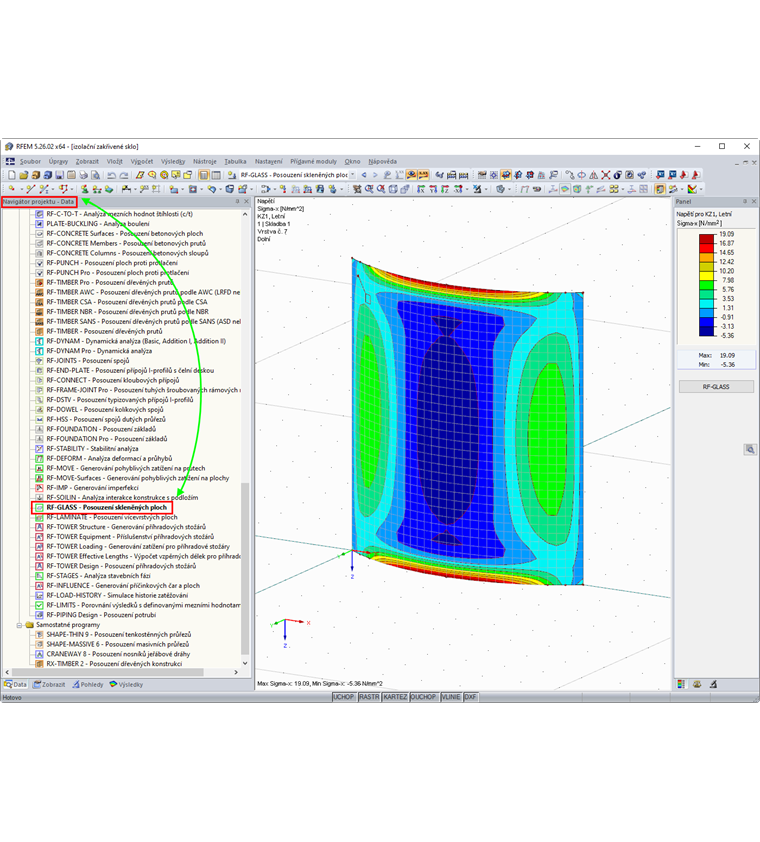Click the navigator horizontal scroll-right arrow

click(x=236, y=672)
